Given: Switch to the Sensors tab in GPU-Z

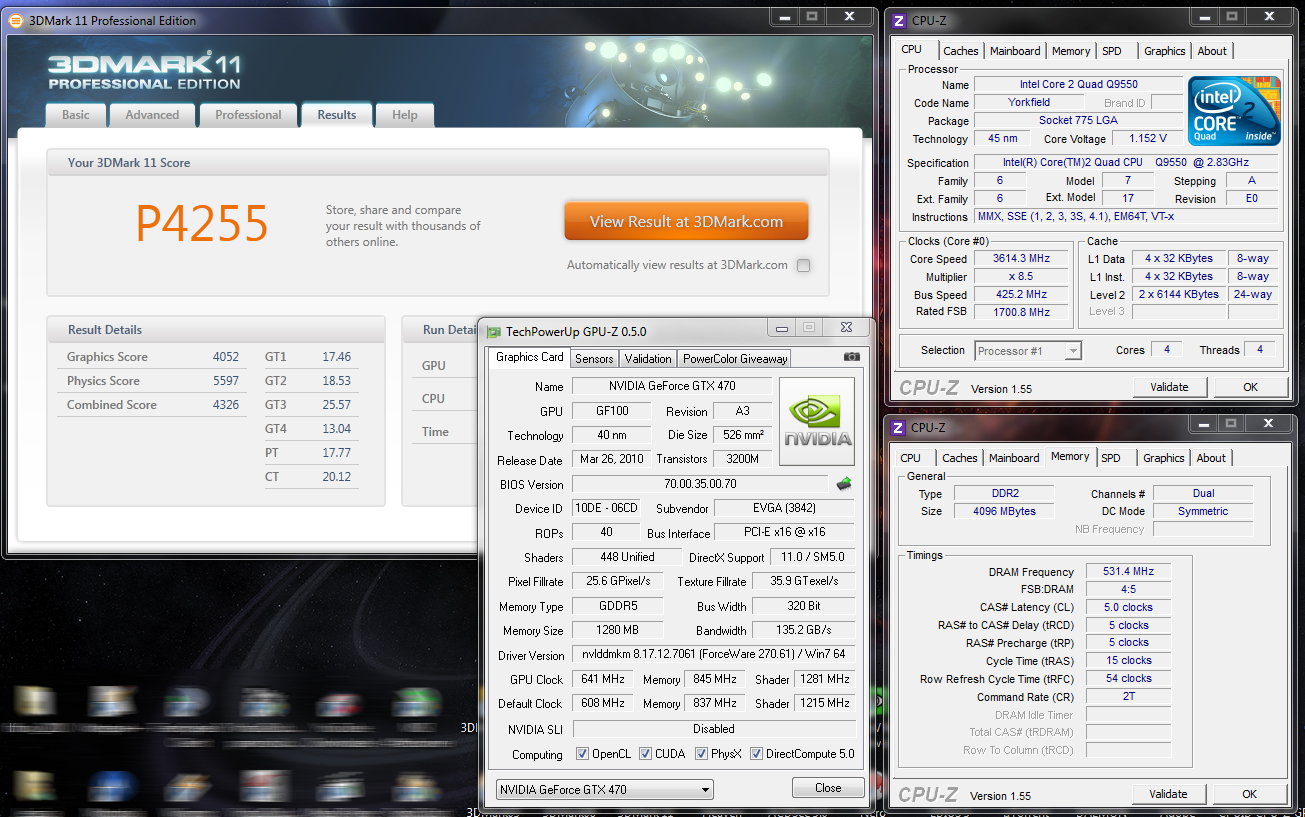Looking at the screenshot, I should [x=594, y=359].
